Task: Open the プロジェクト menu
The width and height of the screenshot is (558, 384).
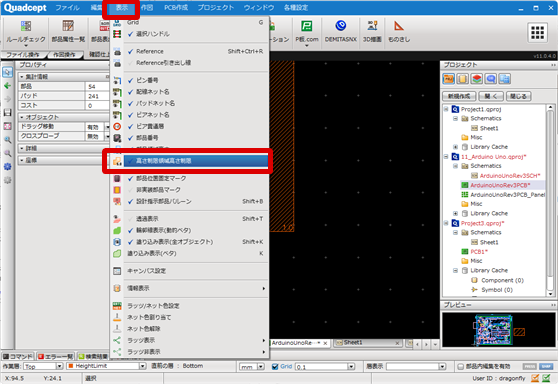Action: point(216,7)
